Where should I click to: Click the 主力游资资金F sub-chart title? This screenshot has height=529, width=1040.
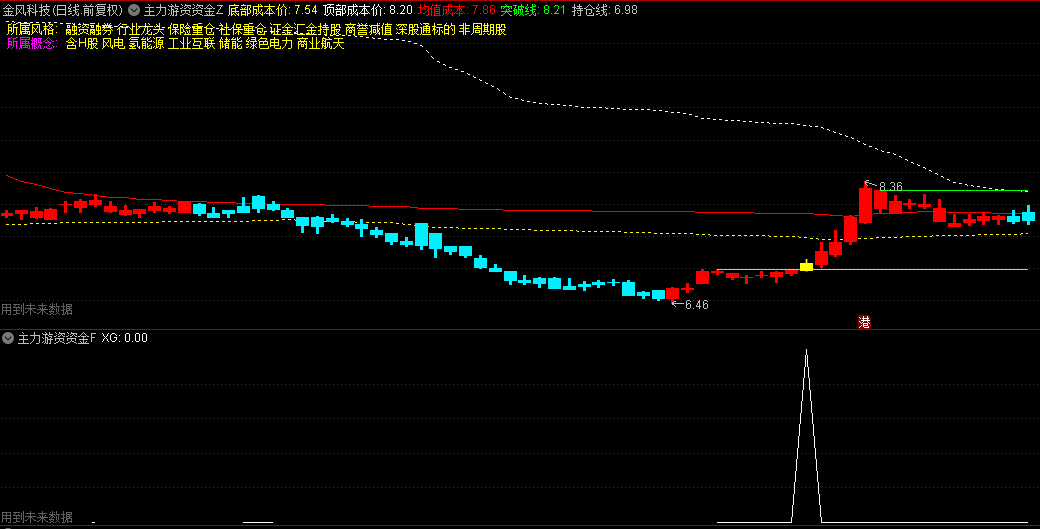(56, 338)
